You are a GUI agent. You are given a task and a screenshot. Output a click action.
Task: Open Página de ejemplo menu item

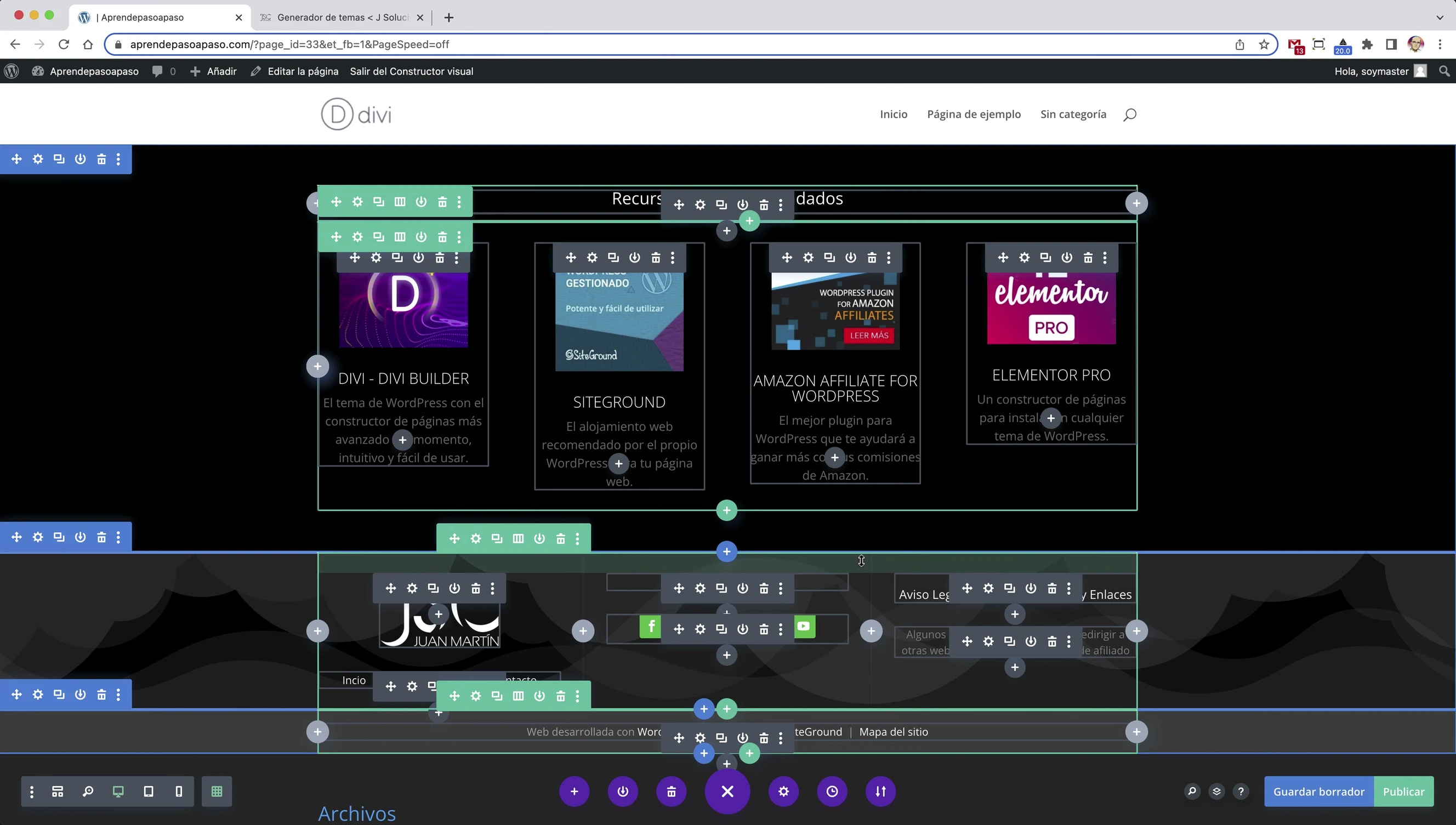tap(974, 114)
